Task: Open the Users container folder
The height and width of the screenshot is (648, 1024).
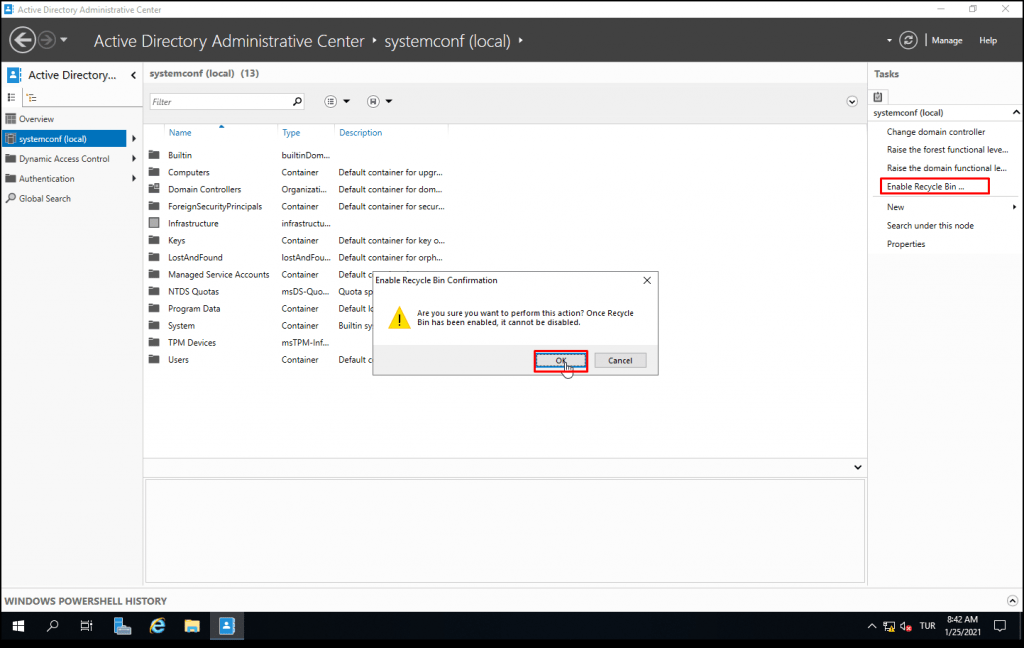Action: [182, 359]
